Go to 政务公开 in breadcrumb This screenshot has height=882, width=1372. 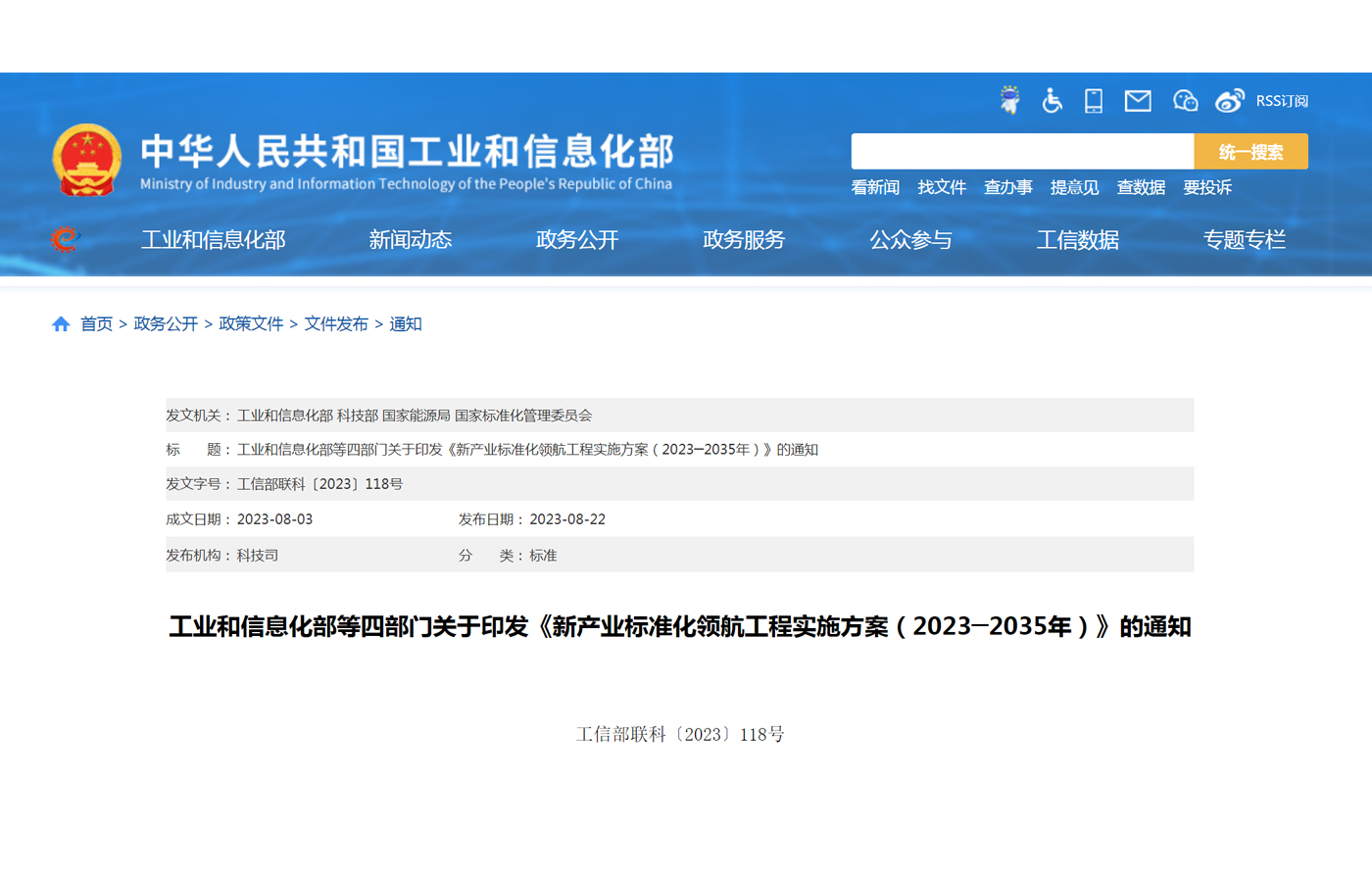click(x=166, y=323)
